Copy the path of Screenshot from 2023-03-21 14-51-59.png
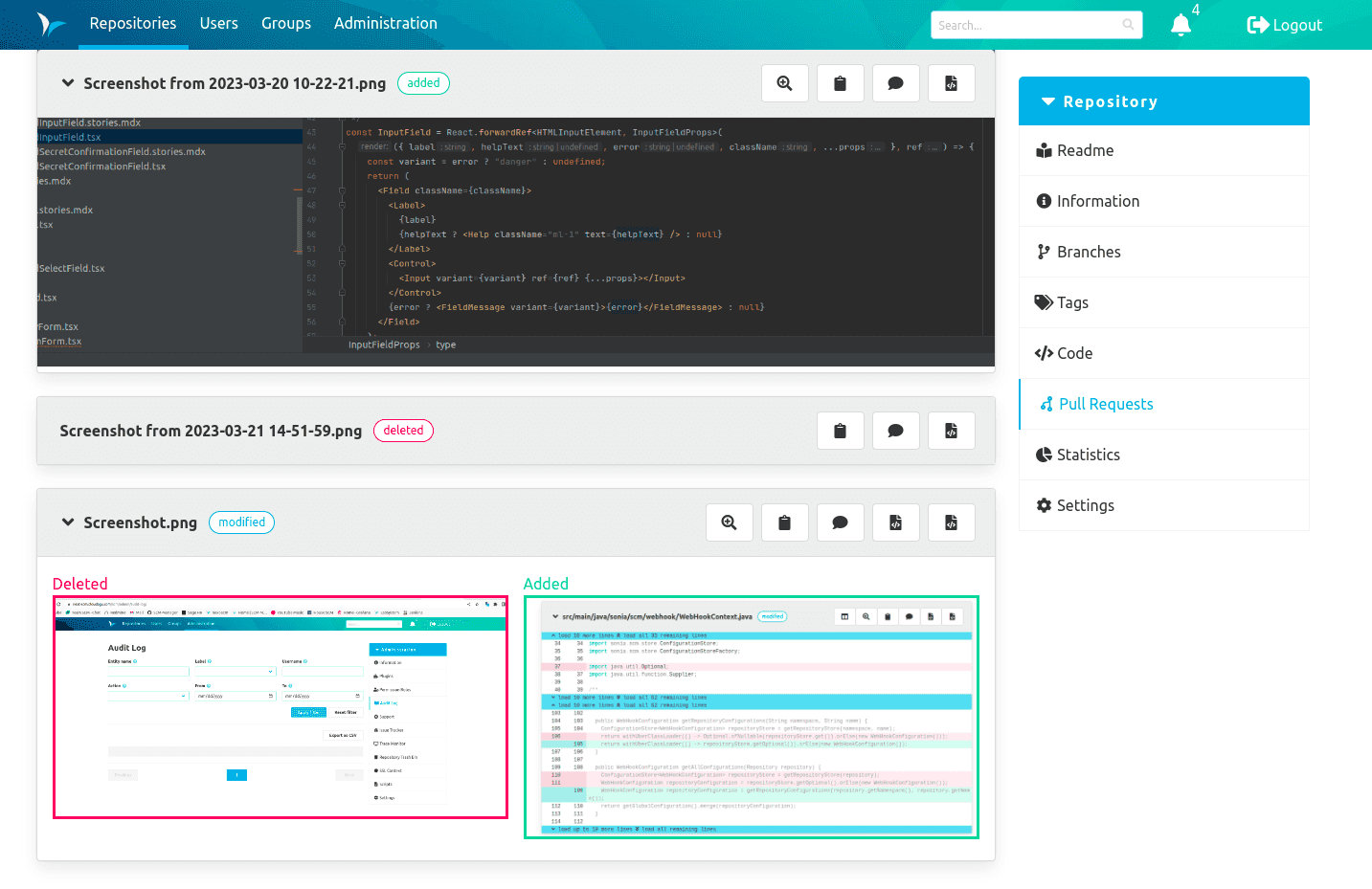 pyautogui.click(x=840, y=431)
